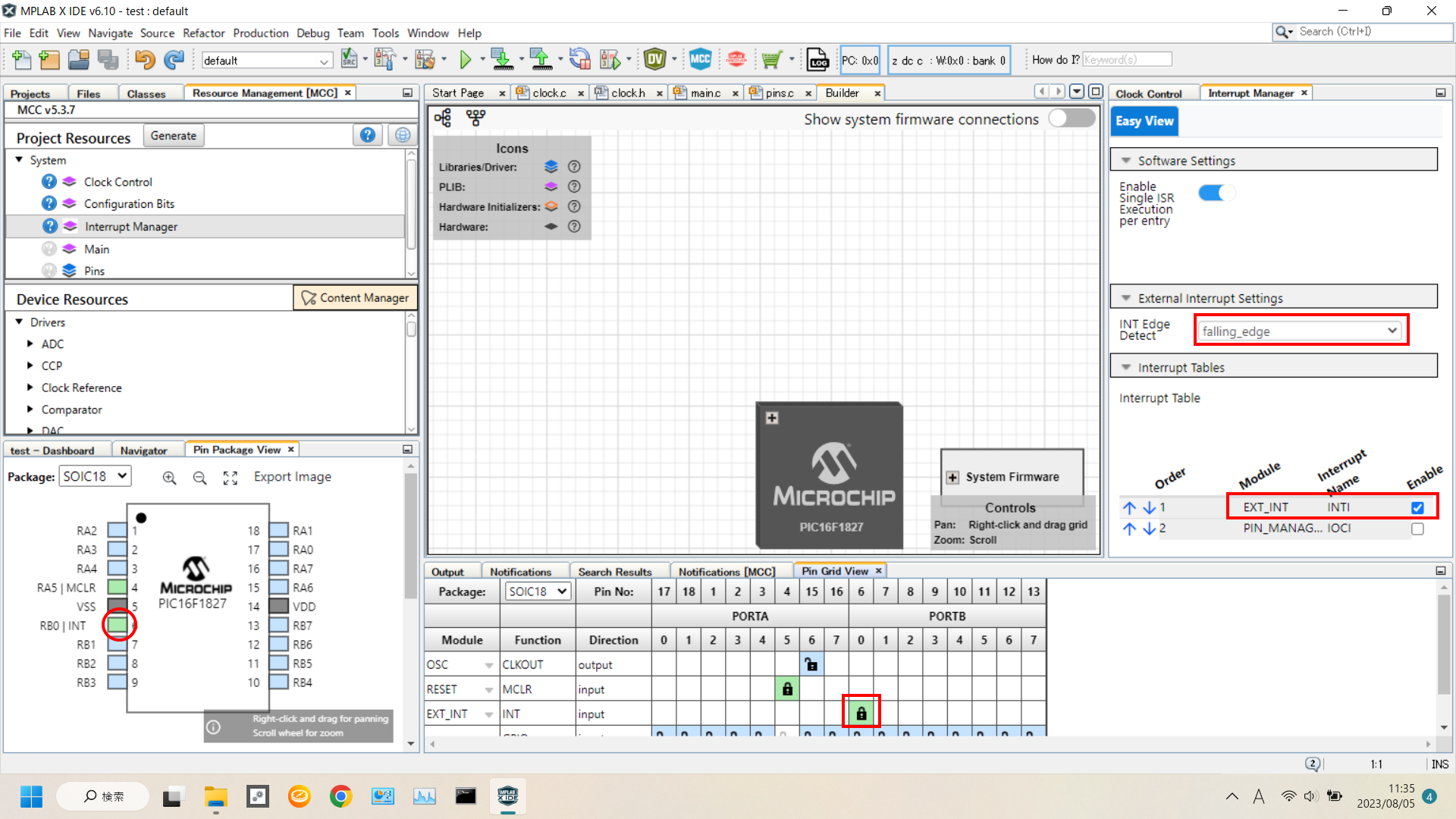Expand the ADC driver tree node
The image size is (1456, 819).
tap(30, 344)
